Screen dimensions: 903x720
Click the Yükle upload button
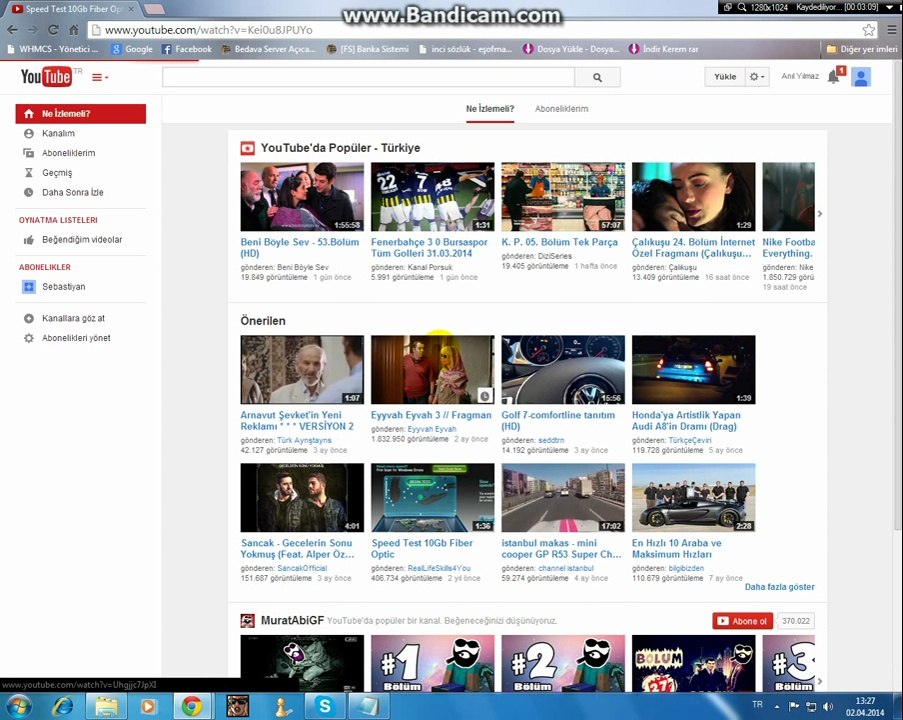coord(724,77)
